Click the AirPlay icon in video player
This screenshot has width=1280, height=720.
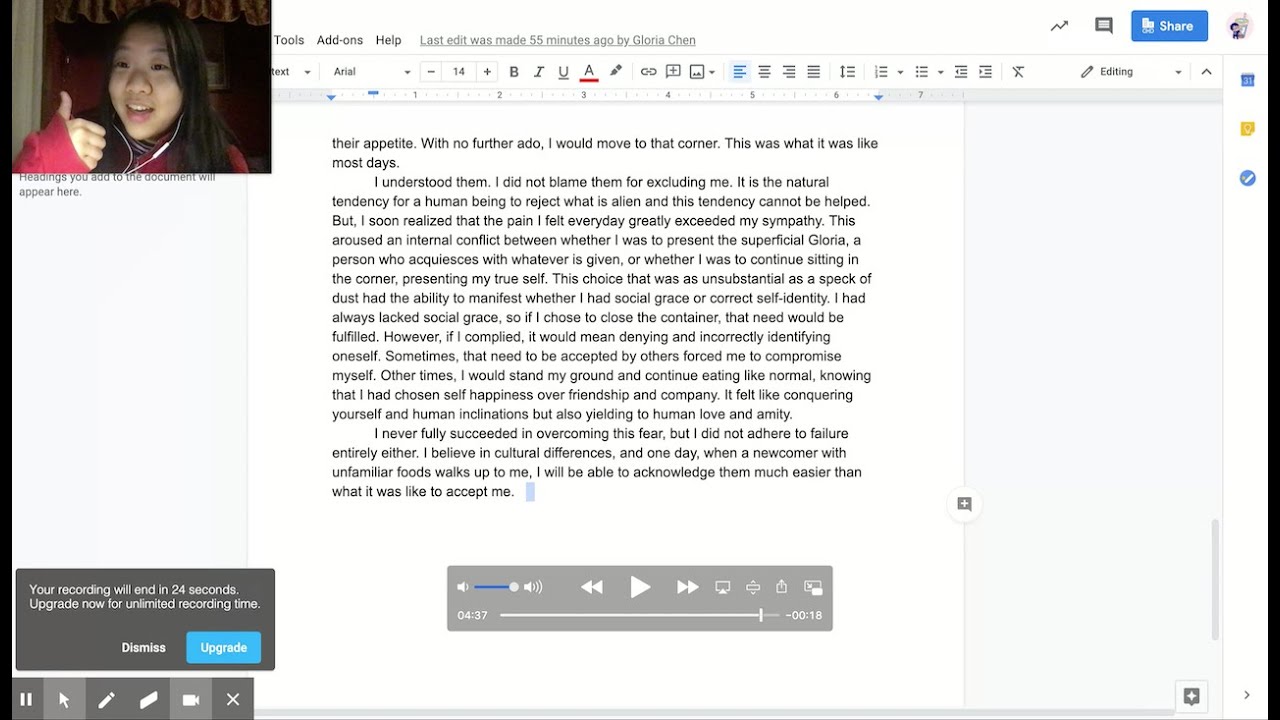(x=723, y=587)
